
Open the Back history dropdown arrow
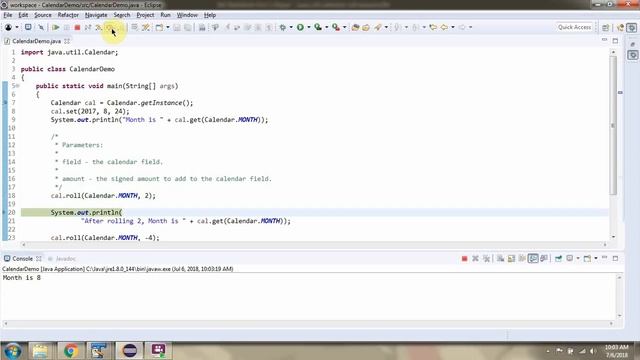453,27
